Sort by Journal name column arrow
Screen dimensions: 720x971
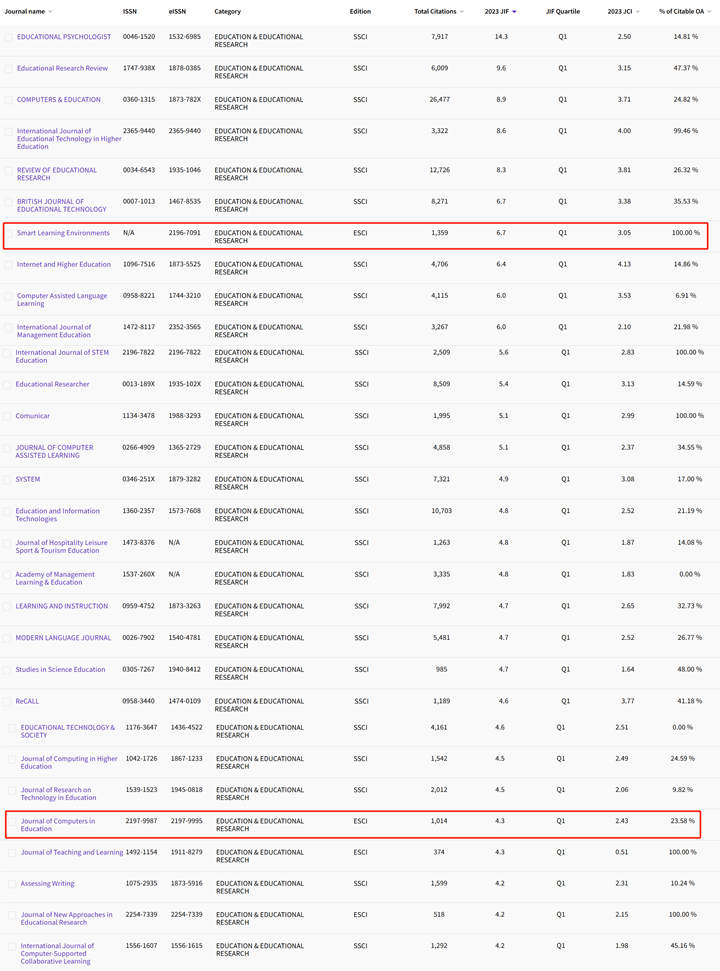click(x=51, y=12)
